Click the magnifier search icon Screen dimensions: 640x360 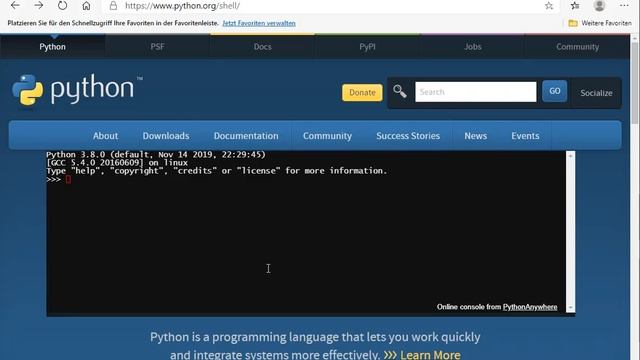point(400,91)
